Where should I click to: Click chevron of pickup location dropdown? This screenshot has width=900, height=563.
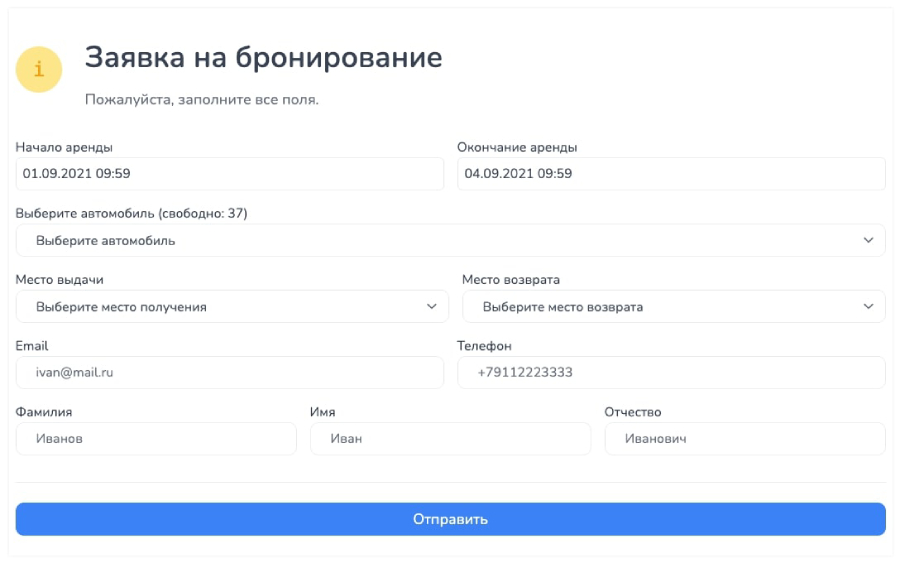pyautogui.click(x=432, y=306)
